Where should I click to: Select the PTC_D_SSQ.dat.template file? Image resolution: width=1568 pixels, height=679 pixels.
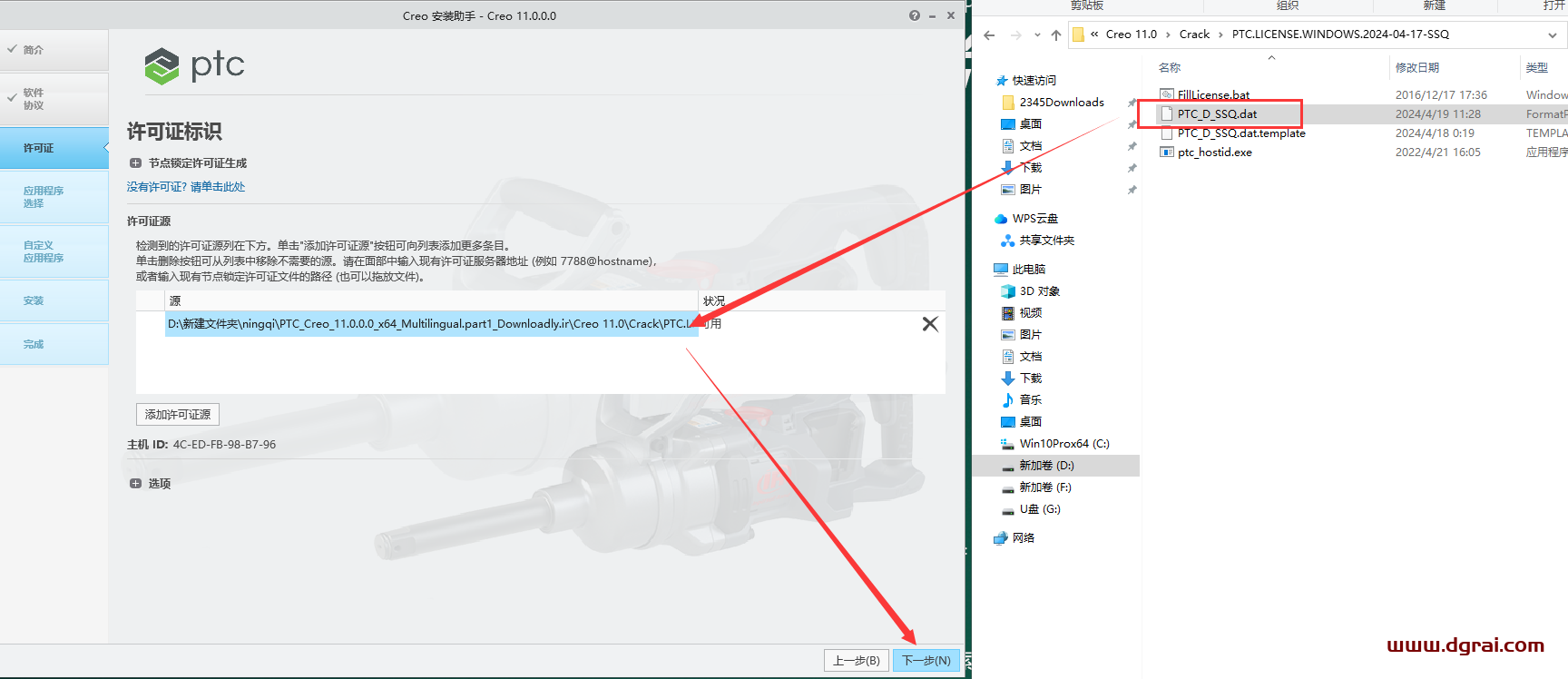point(1240,133)
